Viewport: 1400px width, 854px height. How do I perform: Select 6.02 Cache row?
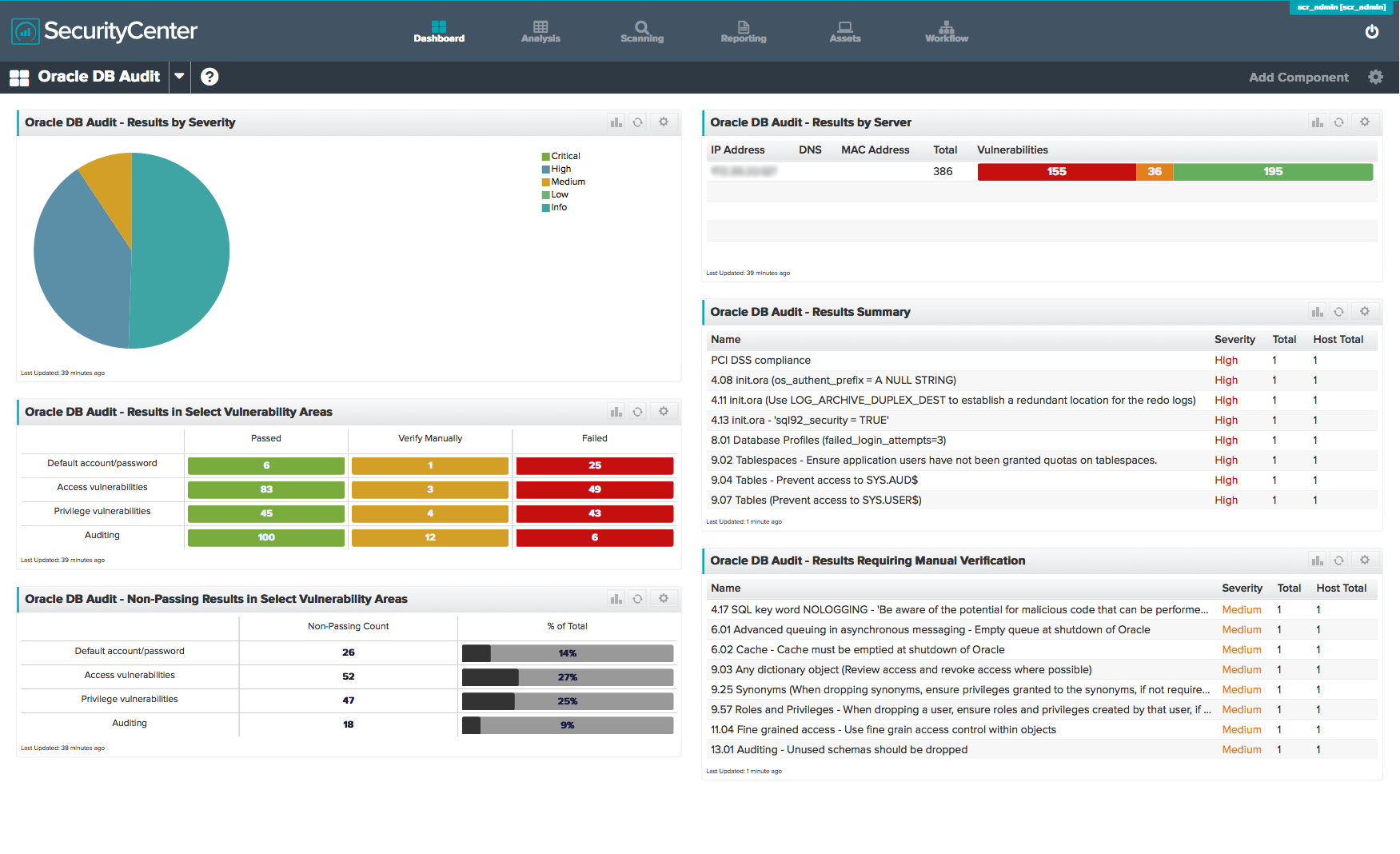pos(1042,650)
